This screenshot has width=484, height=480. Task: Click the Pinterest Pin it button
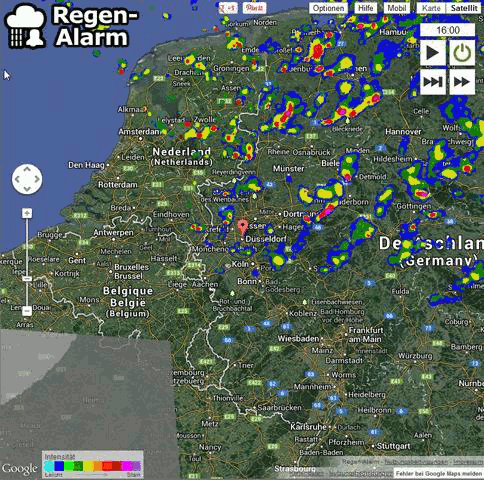(x=254, y=8)
